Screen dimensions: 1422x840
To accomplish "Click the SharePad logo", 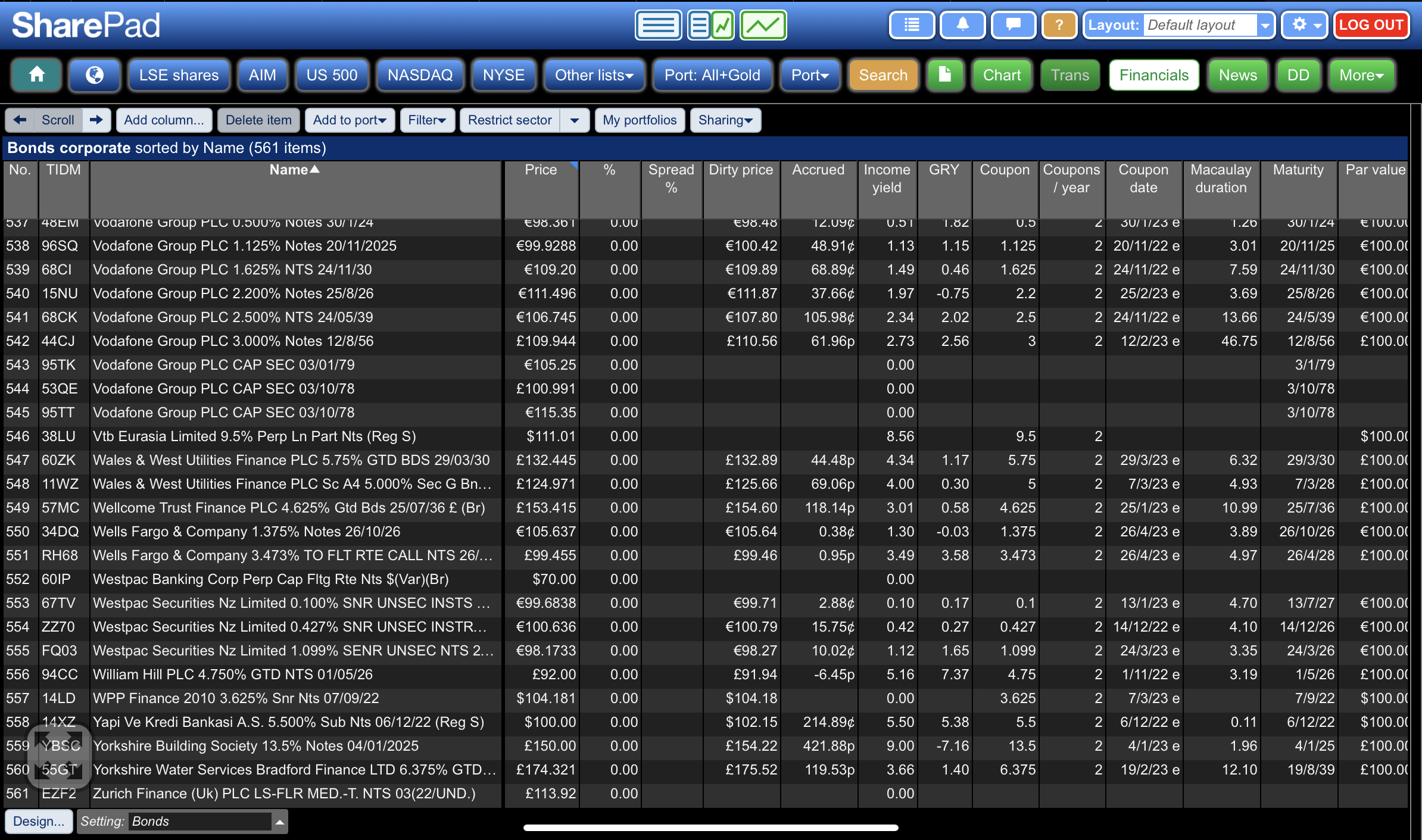I will tap(86, 25).
